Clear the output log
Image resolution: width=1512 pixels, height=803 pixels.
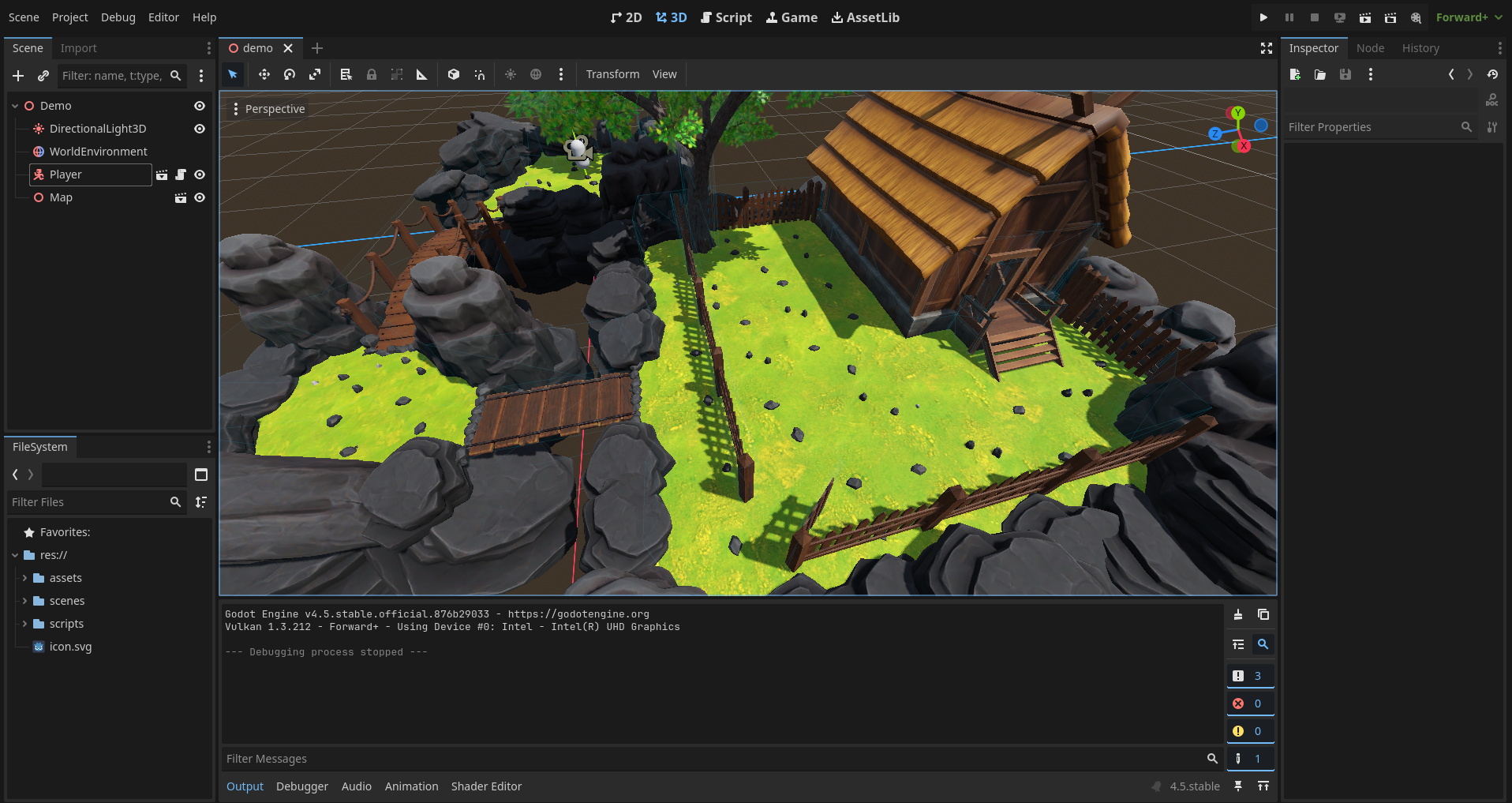[1238, 614]
